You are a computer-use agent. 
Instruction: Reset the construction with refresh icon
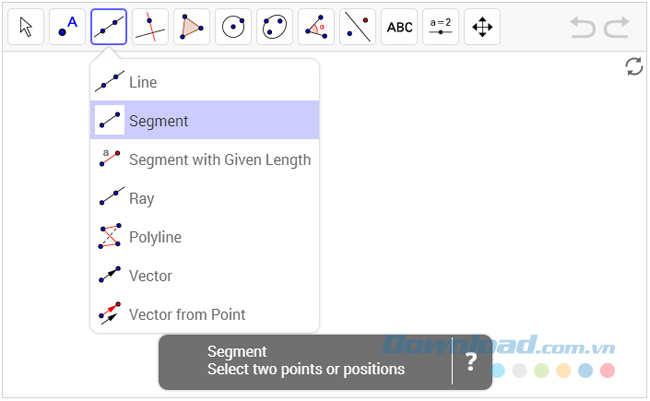(x=633, y=67)
